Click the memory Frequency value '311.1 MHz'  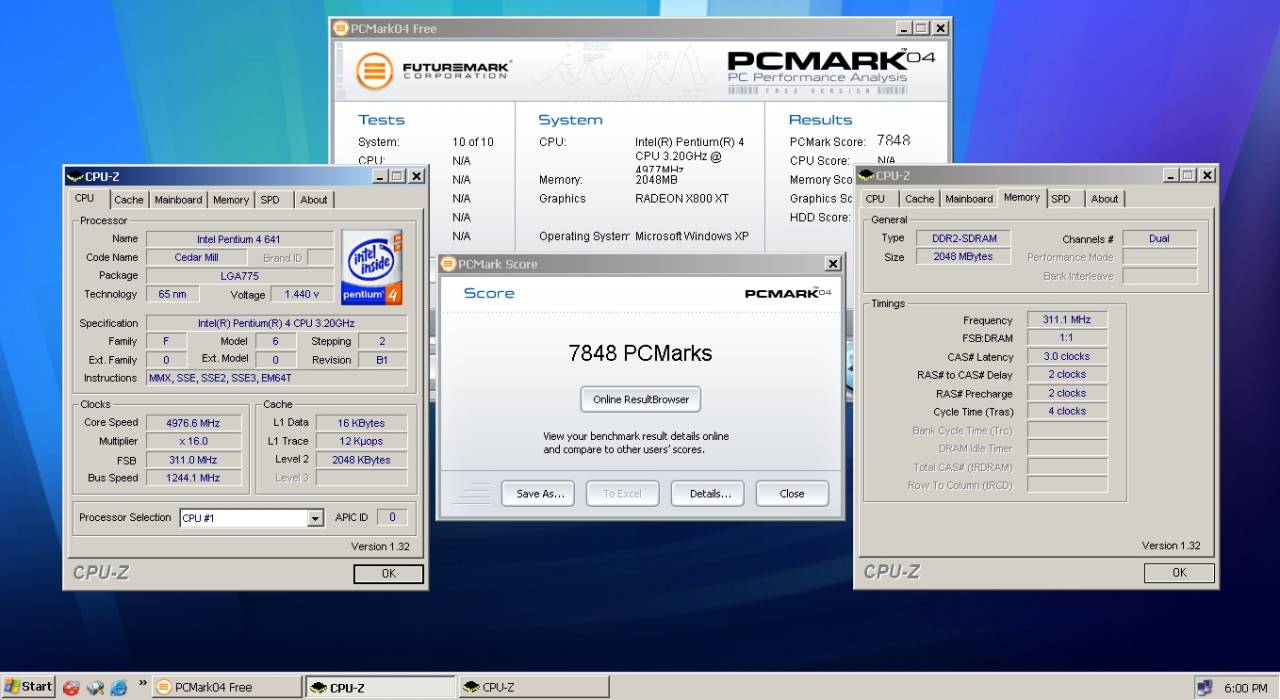pyautogui.click(x=1067, y=320)
